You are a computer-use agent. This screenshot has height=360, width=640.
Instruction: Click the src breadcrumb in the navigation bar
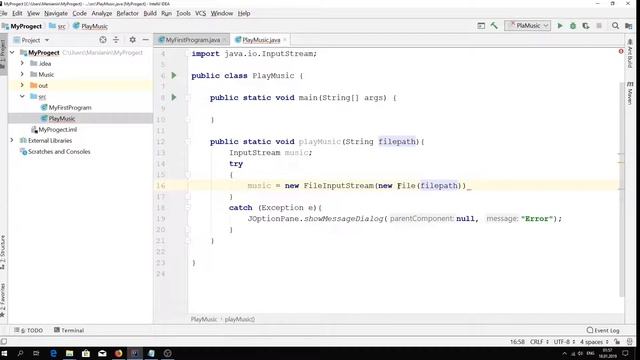(x=58, y=26)
